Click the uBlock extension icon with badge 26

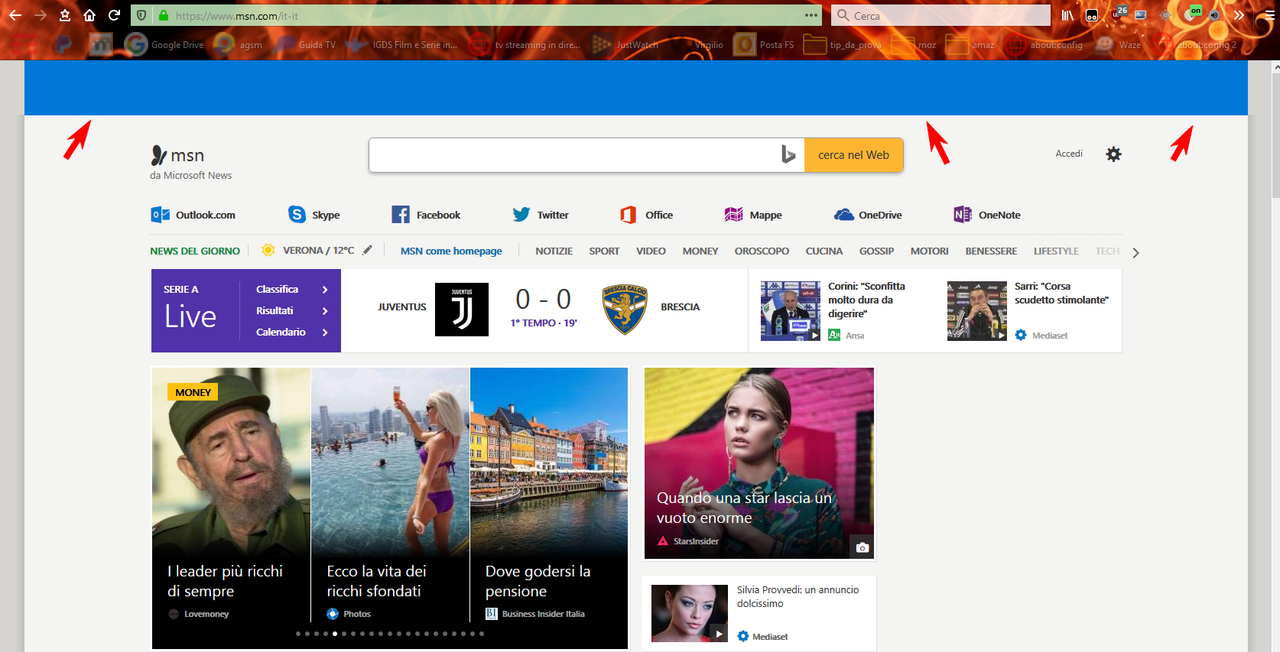[1117, 15]
